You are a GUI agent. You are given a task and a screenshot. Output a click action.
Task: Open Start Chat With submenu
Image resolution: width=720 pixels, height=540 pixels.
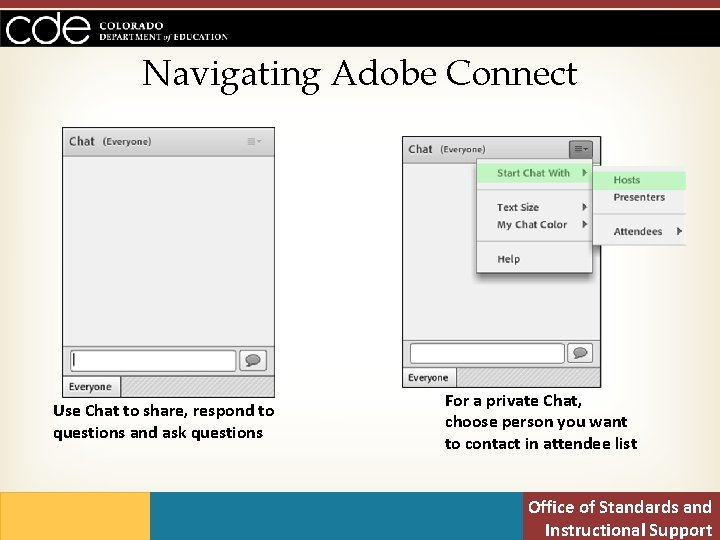click(534, 173)
